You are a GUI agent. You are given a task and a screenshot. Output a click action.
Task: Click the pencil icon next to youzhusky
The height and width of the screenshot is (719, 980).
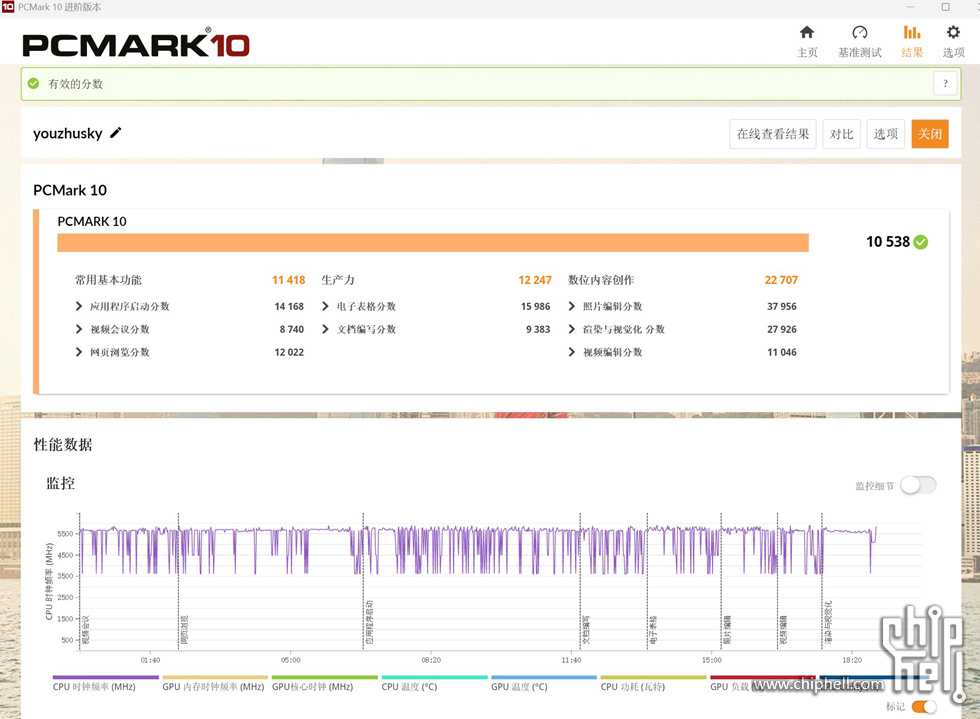[x=116, y=133]
